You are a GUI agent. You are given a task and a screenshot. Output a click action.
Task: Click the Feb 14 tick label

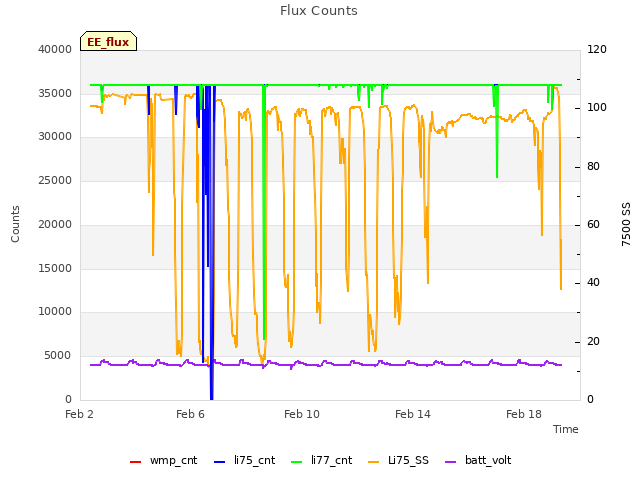click(x=413, y=414)
